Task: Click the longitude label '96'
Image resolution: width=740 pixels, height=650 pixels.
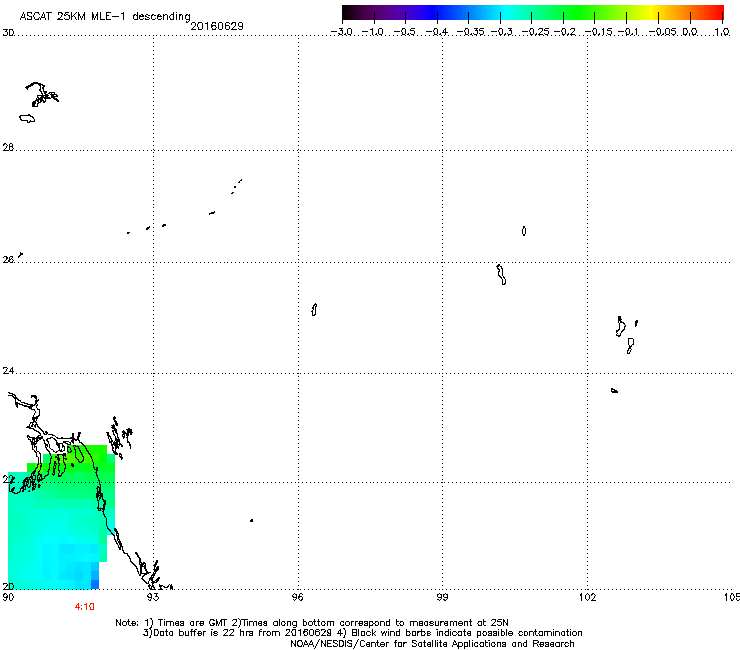Action: 298,597
